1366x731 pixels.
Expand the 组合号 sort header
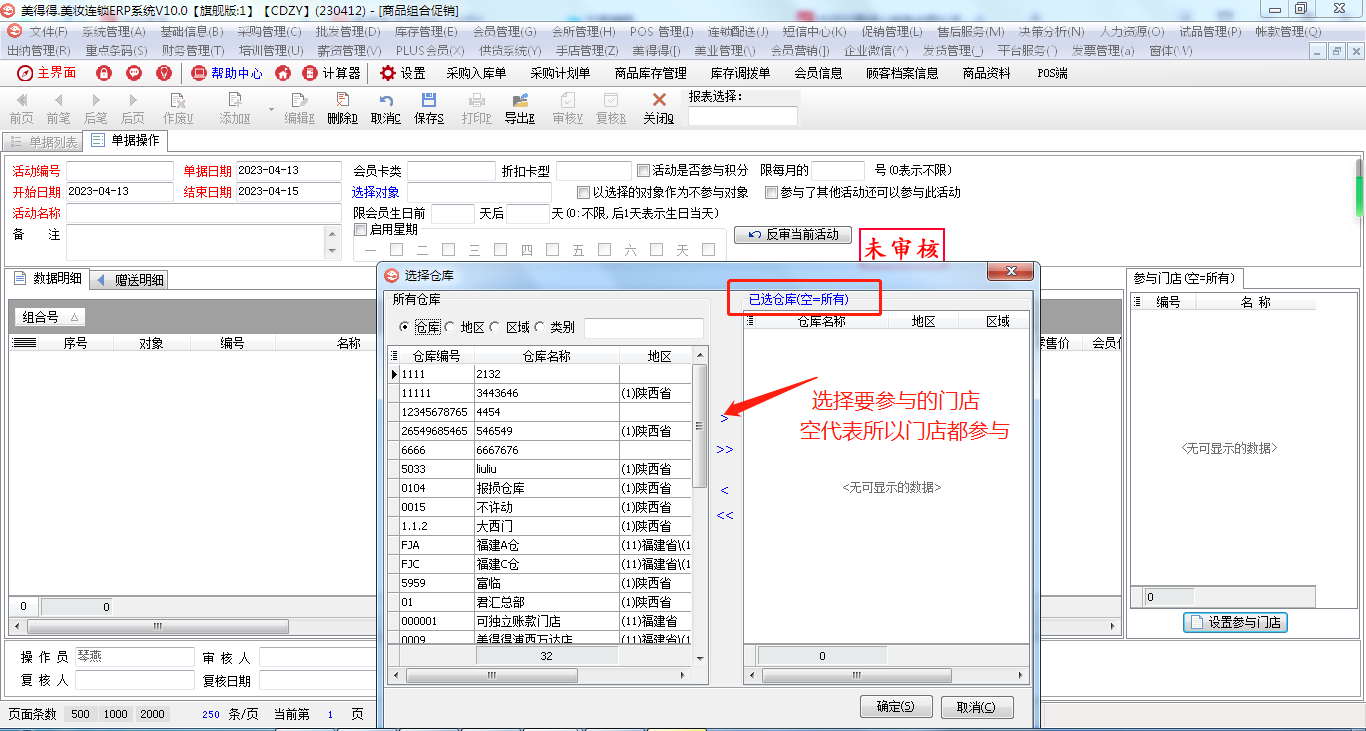pyautogui.click(x=50, y=317)
